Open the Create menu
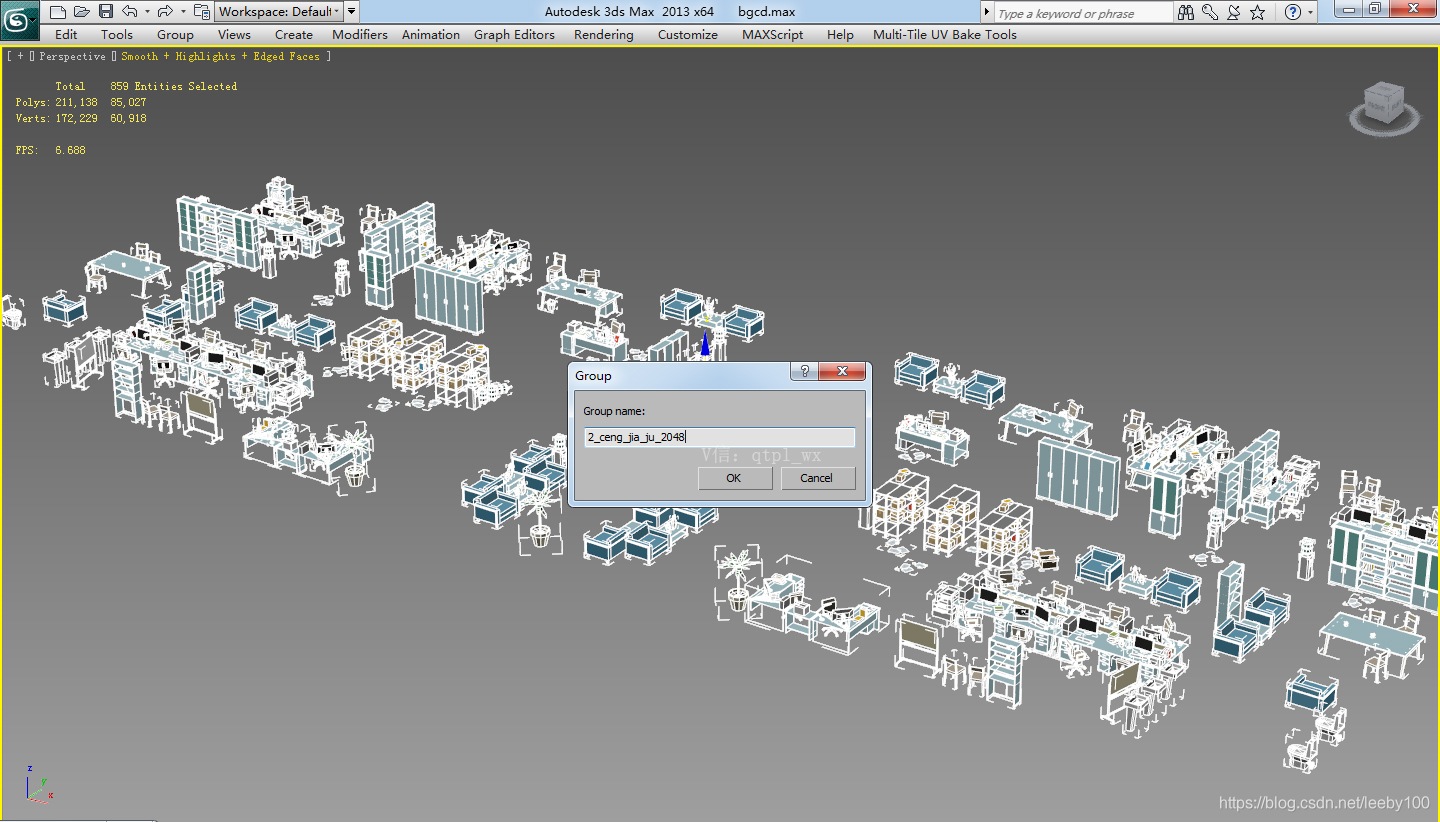Image resolution: width=1440 pixels, height=822 pixels. 294,34
